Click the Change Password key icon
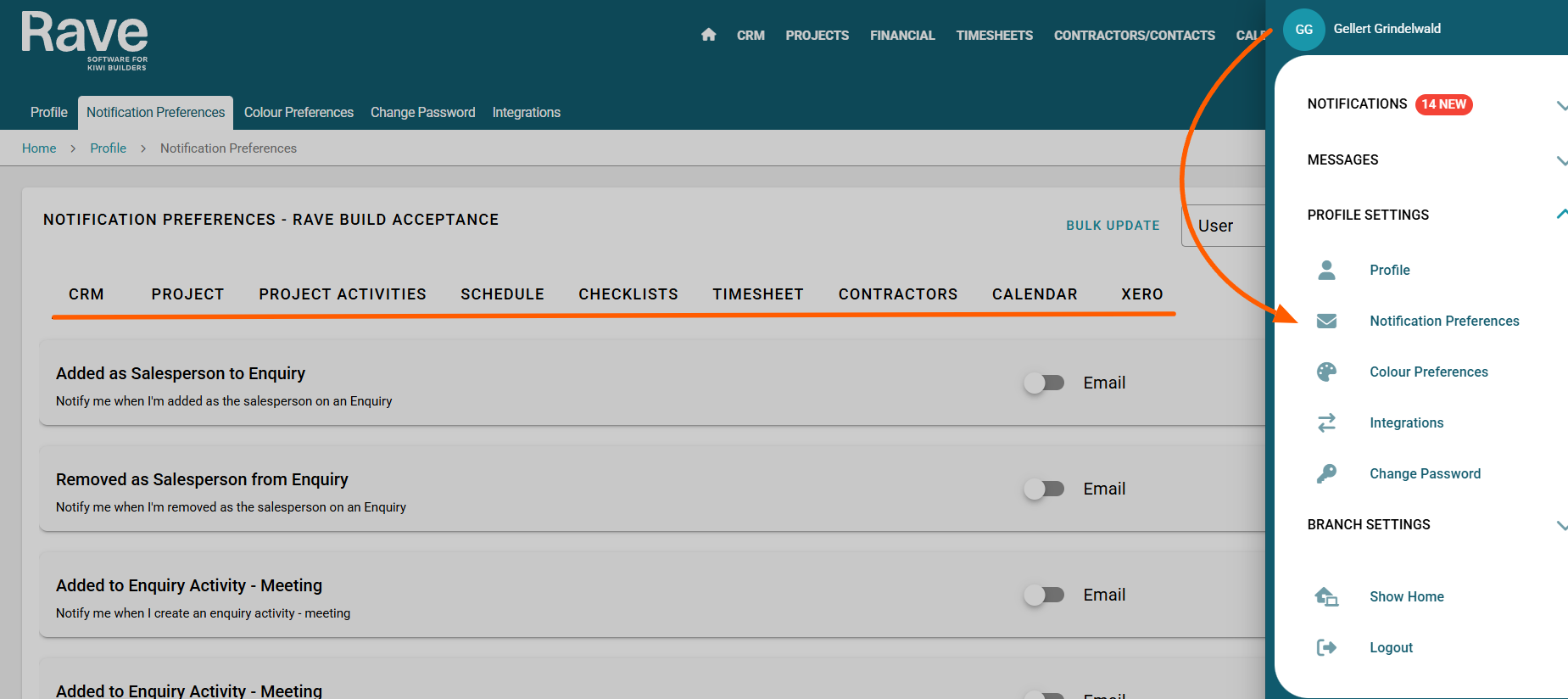 (1327, 473)
